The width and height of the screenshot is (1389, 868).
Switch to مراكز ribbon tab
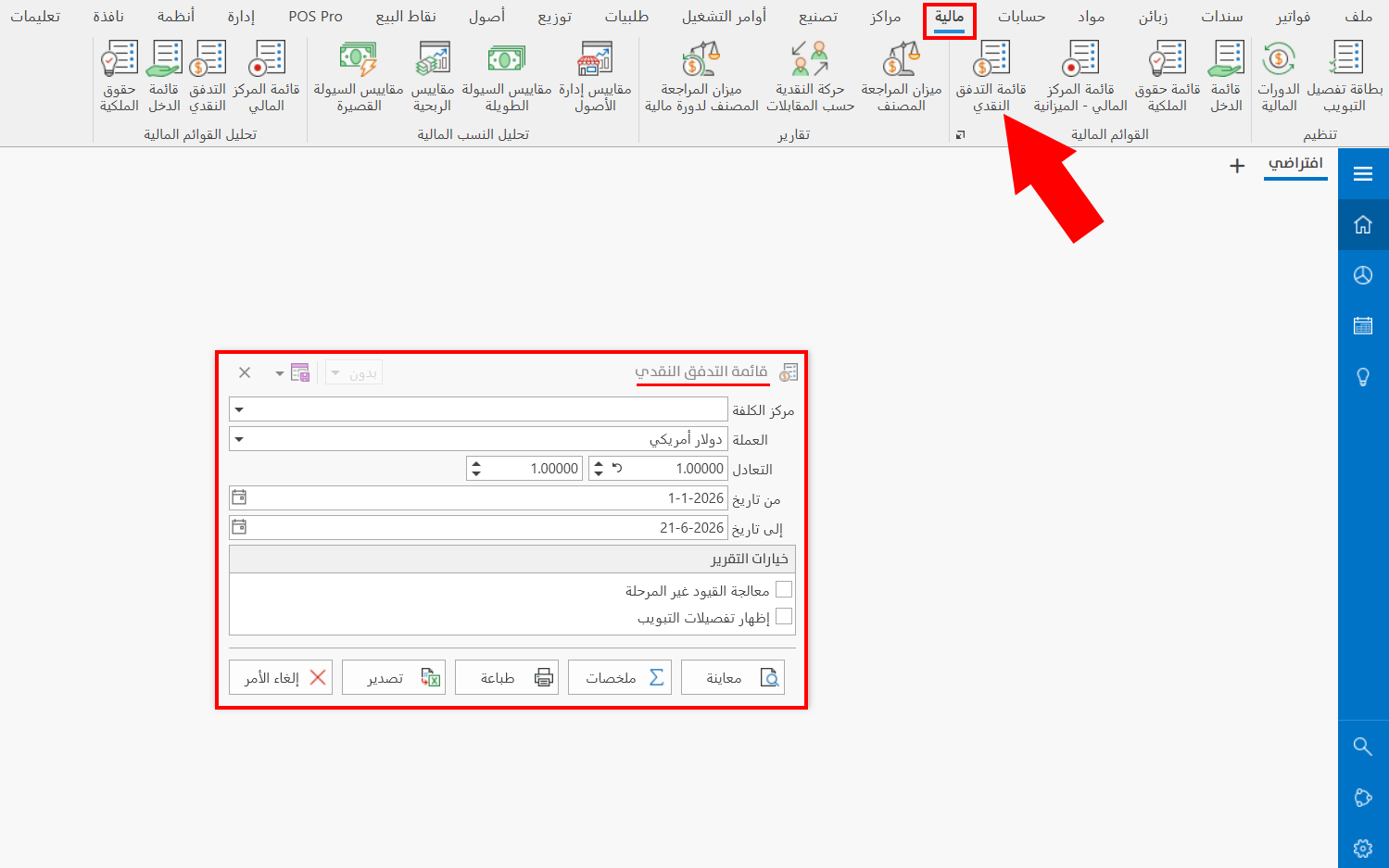pos(886,17)
